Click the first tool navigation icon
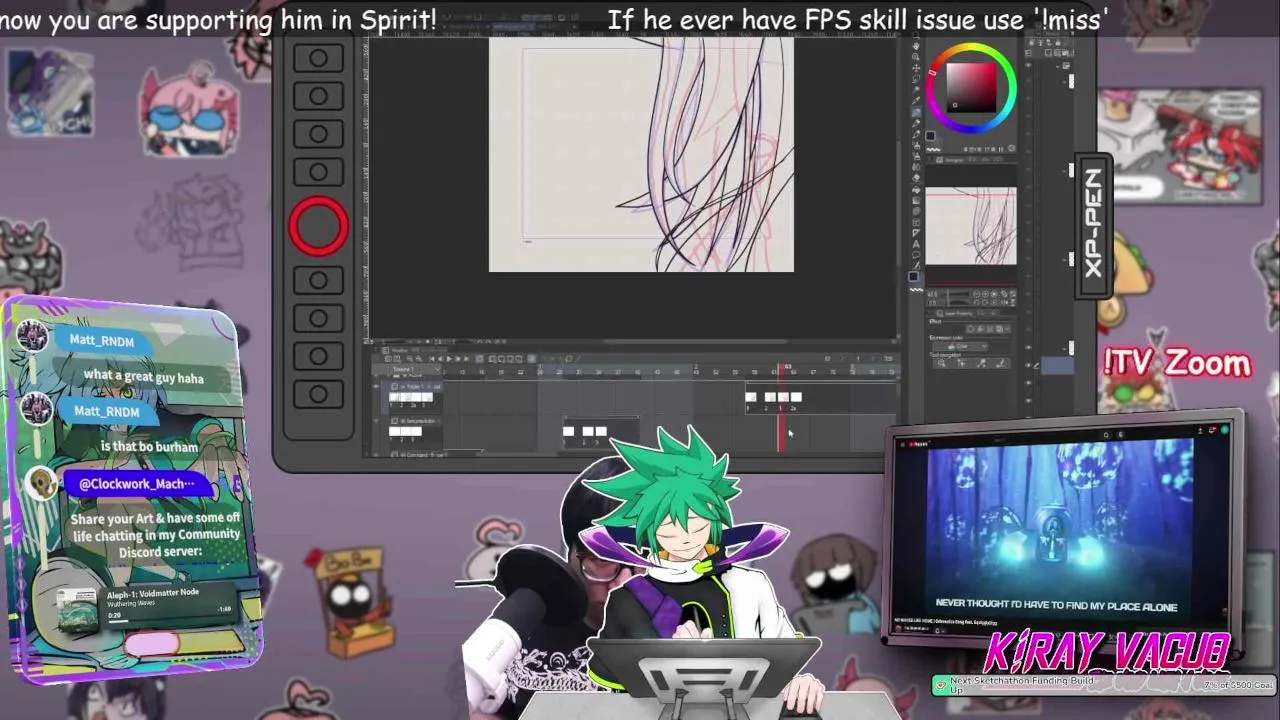 coord(941,364)
